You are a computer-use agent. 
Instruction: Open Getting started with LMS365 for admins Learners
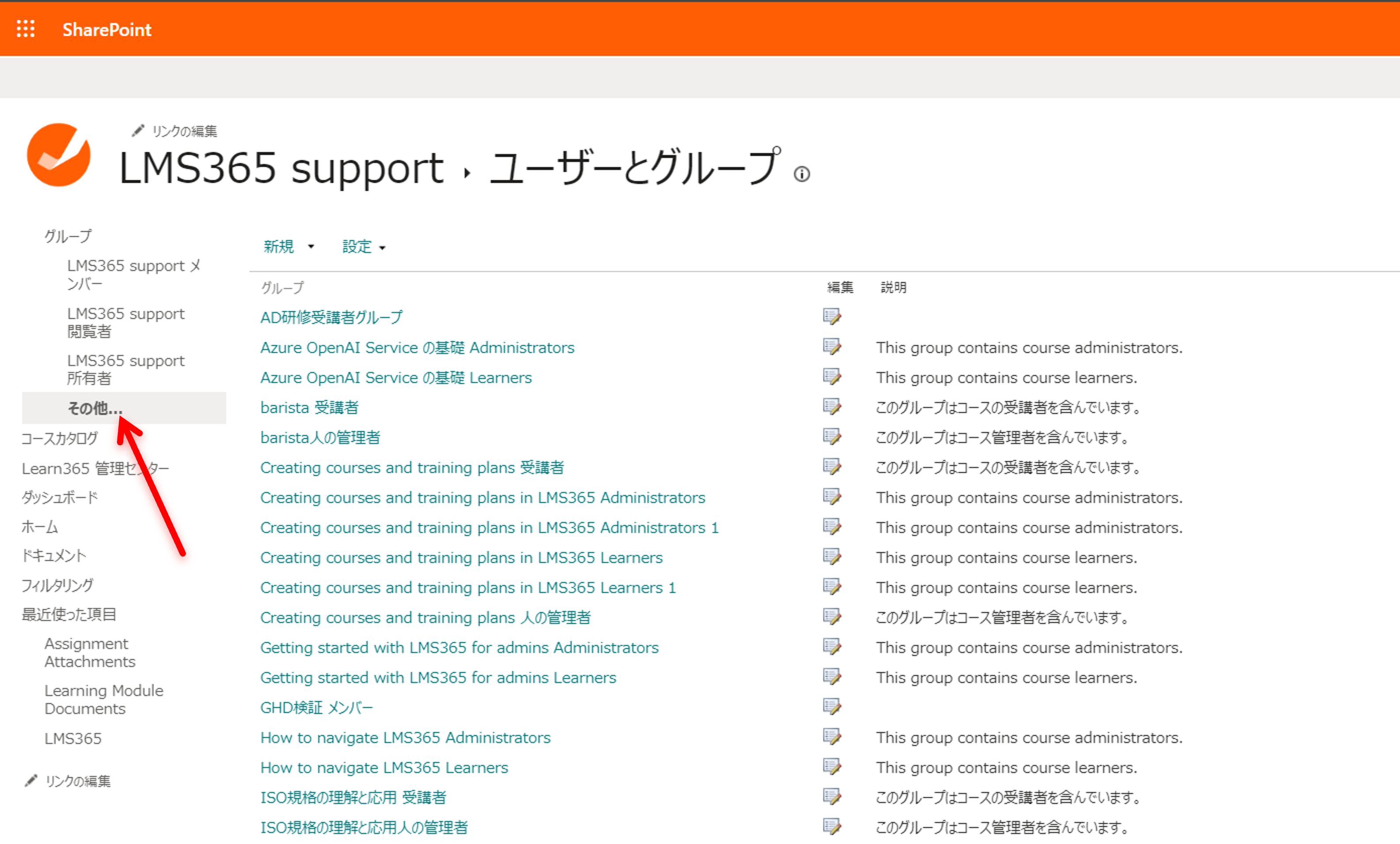click(438, 678)
